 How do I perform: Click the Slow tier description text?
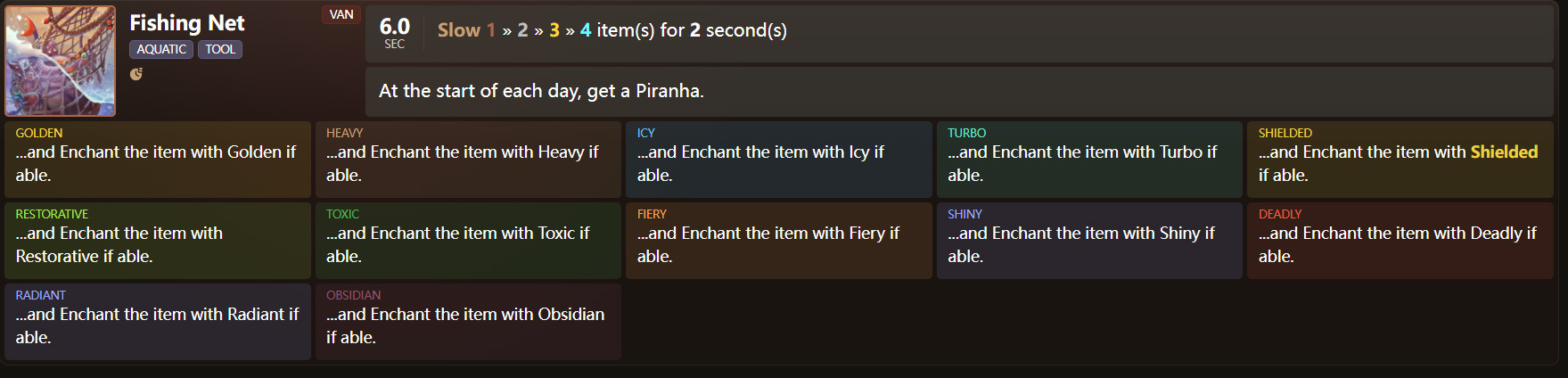(612, 30)
